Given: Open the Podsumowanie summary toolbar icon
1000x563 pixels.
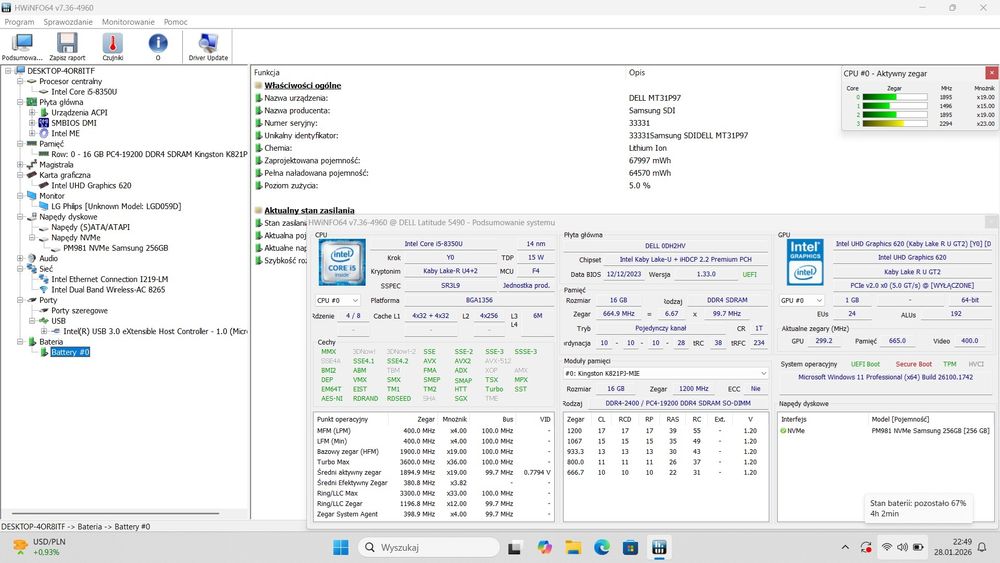Looking at the screenshot, I should pyautogui.click(x=22, y=47).
